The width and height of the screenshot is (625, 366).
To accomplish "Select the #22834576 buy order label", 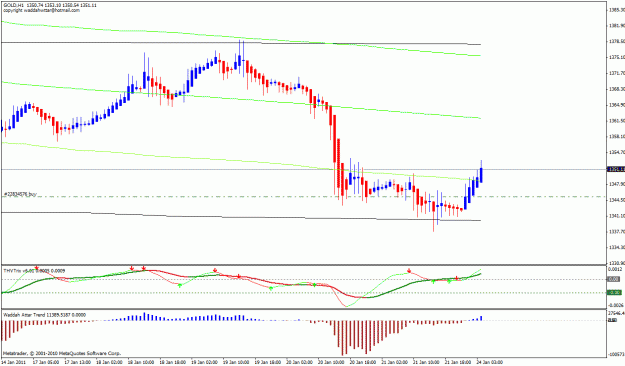I will 20,194.
